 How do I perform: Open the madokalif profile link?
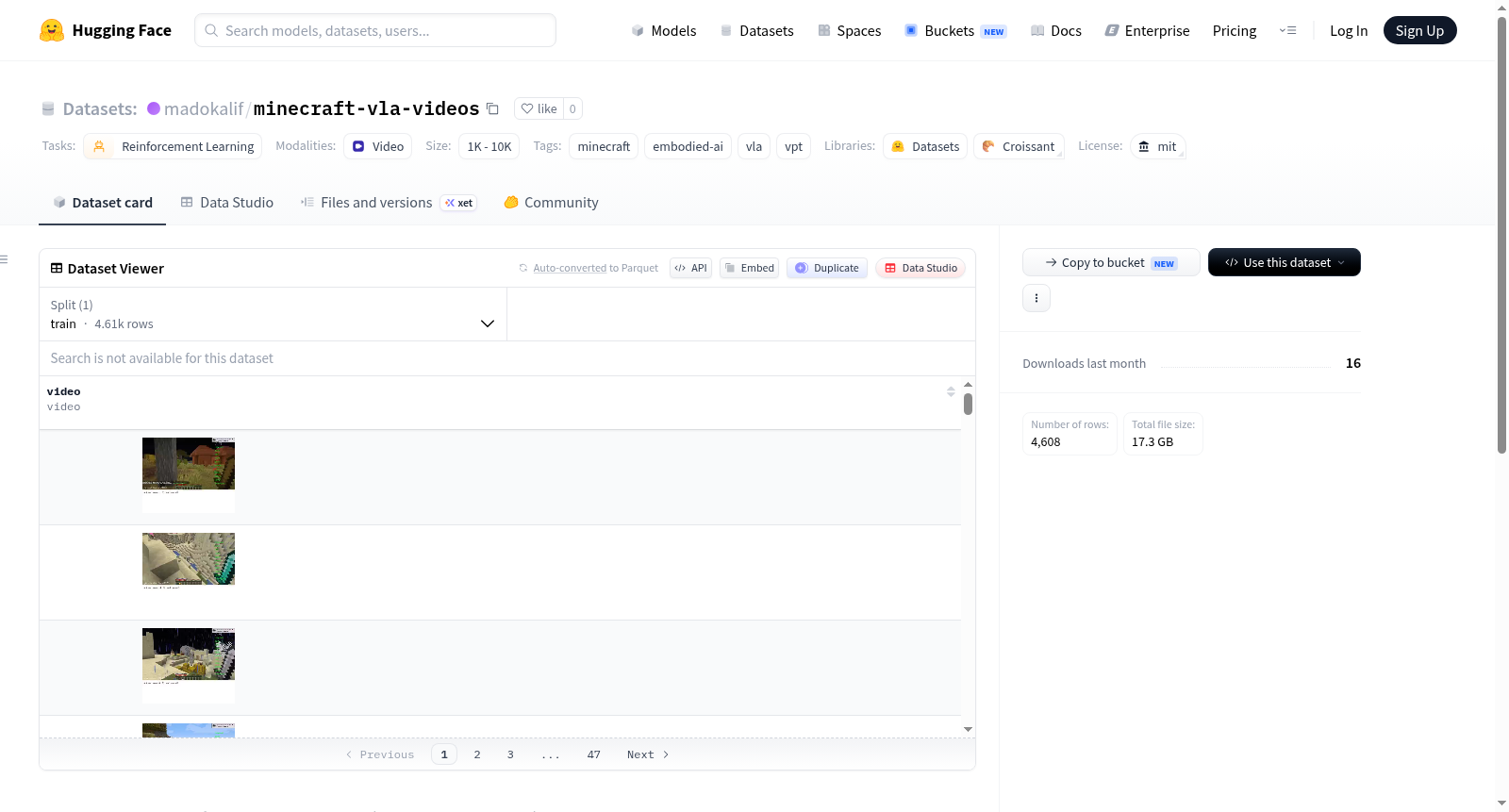pos(204,108)
